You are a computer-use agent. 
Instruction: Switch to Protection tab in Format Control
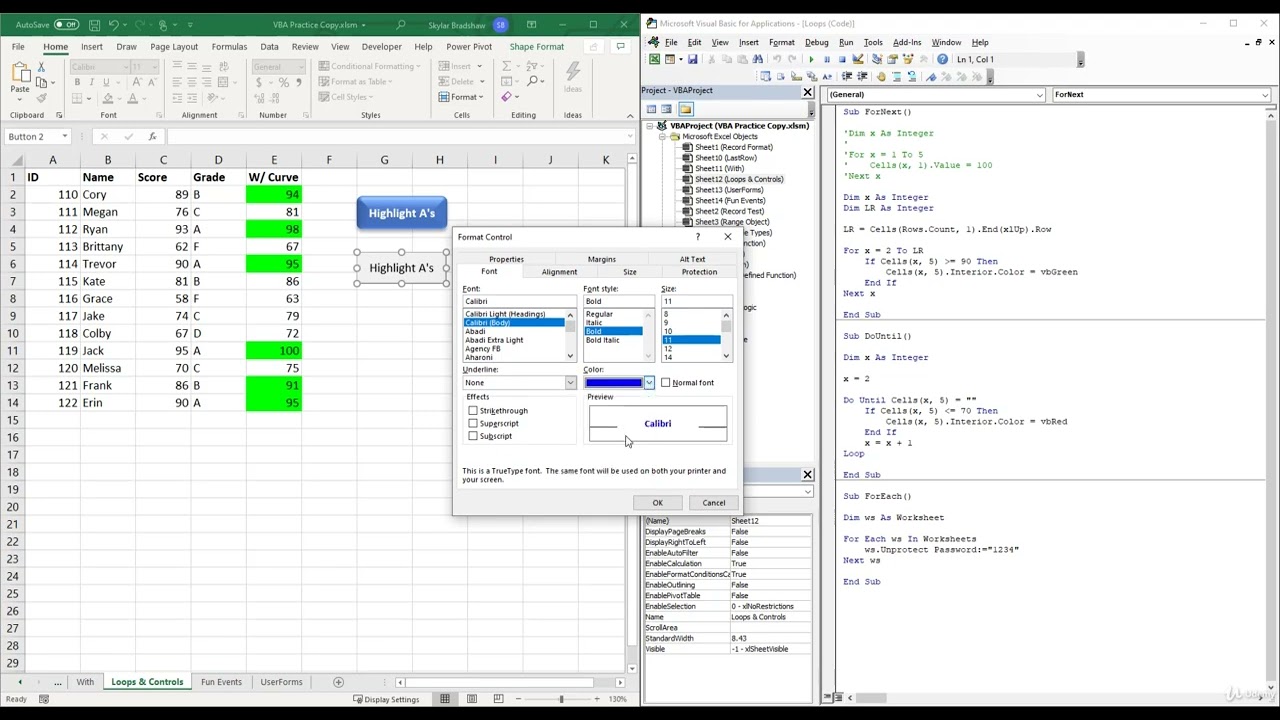[x=699, y=272]
